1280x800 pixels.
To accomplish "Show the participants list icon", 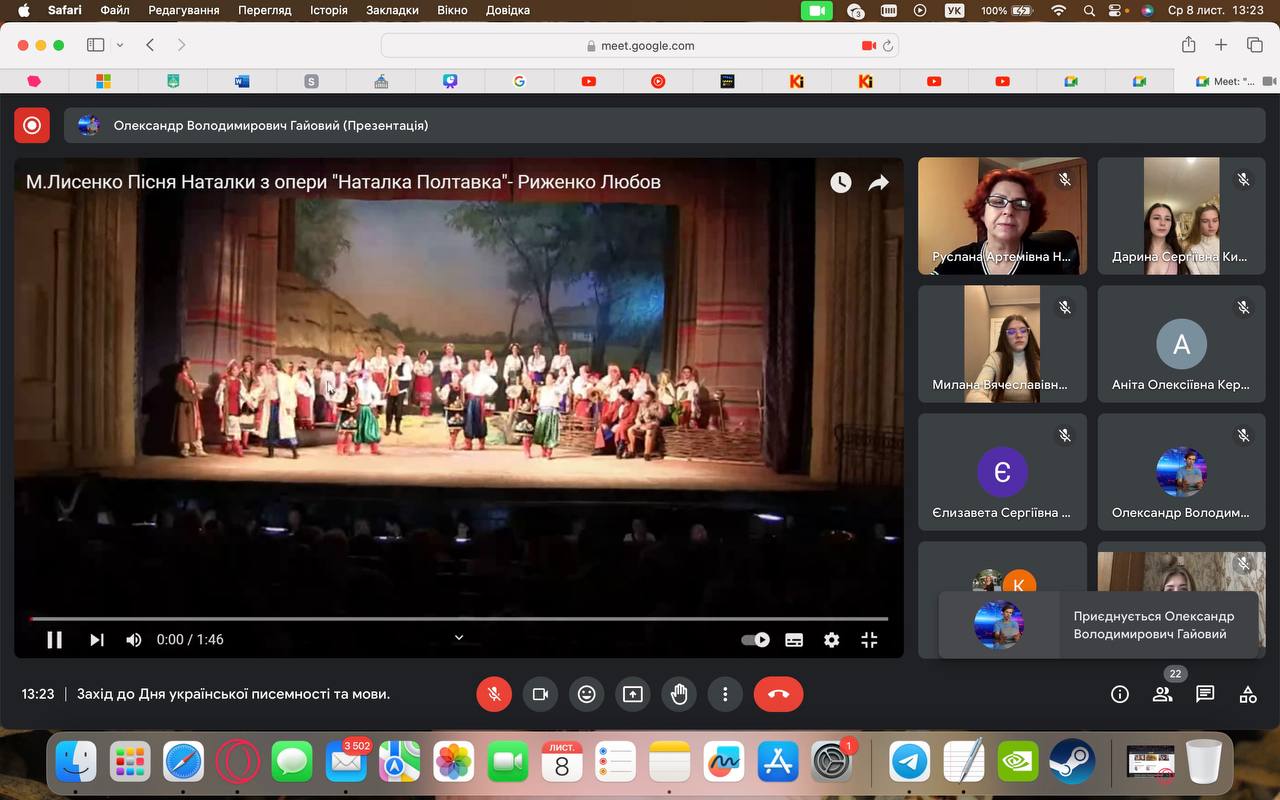I will pos(1162,694).
